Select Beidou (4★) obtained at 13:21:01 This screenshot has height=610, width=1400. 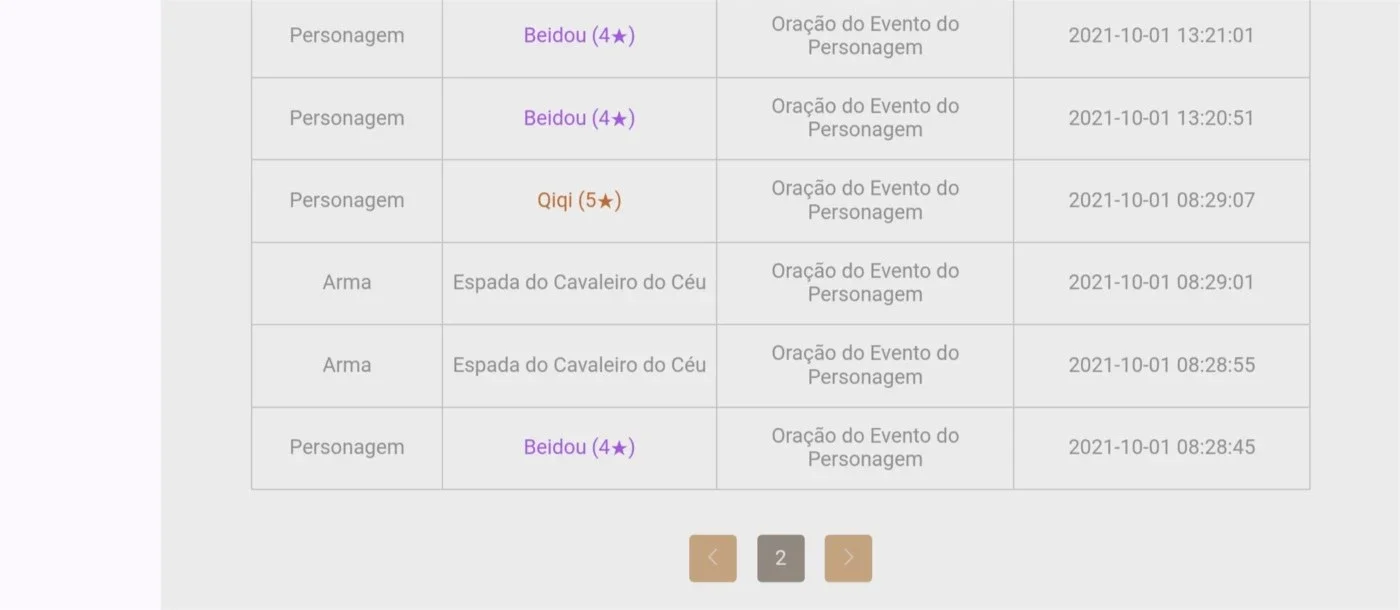point(579,35)
